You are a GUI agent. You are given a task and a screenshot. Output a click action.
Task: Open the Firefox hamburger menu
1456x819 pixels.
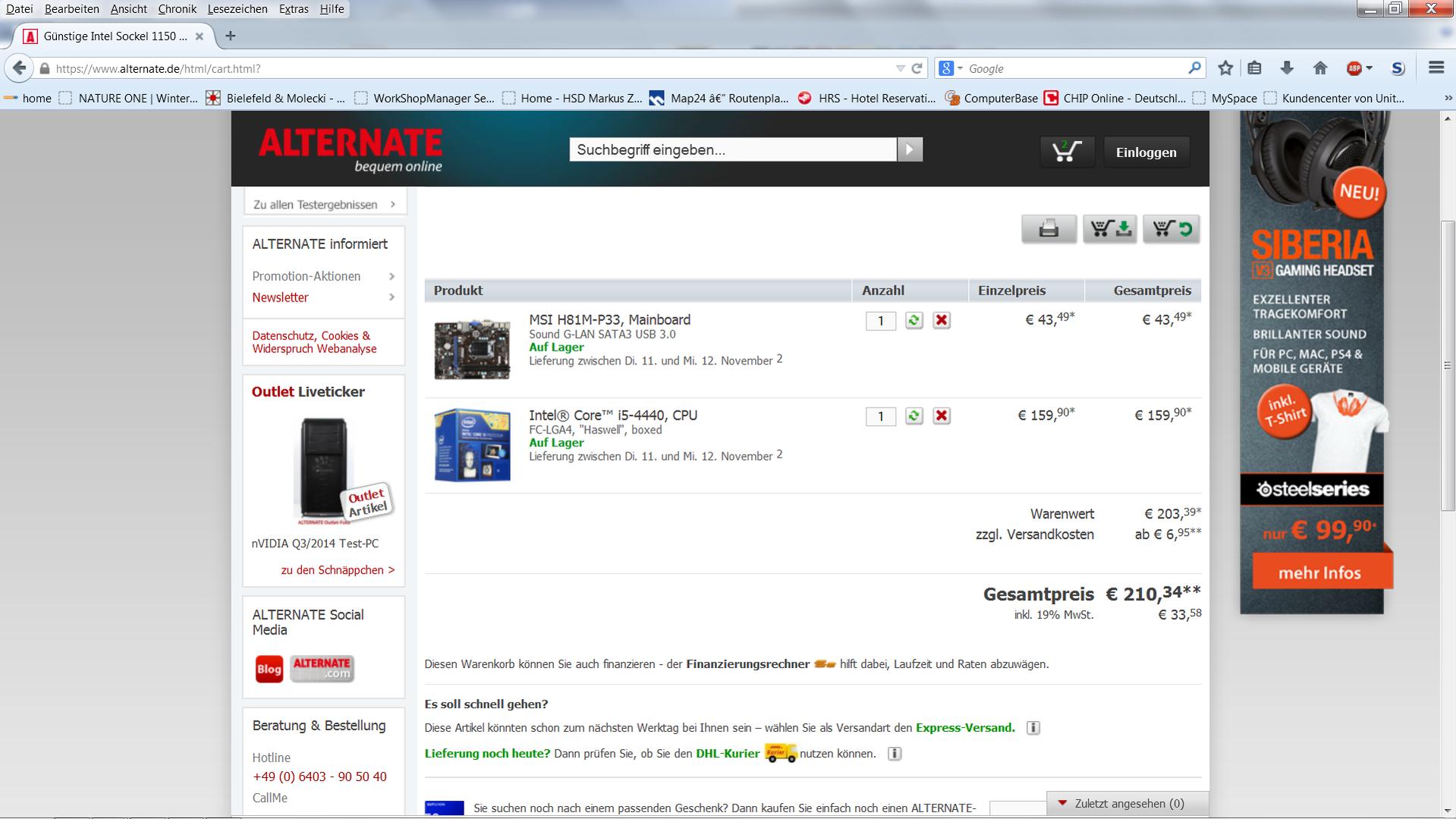click(x=1436, y=68)
